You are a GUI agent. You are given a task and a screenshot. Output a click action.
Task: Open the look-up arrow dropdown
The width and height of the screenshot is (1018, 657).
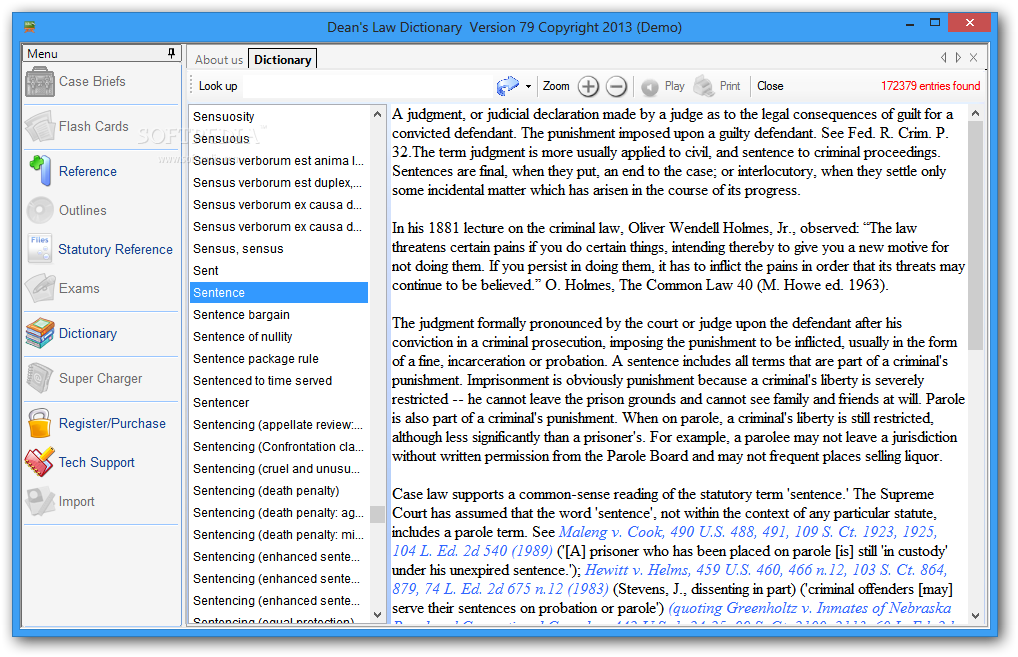pyautogui.click(x=528, y=86)
